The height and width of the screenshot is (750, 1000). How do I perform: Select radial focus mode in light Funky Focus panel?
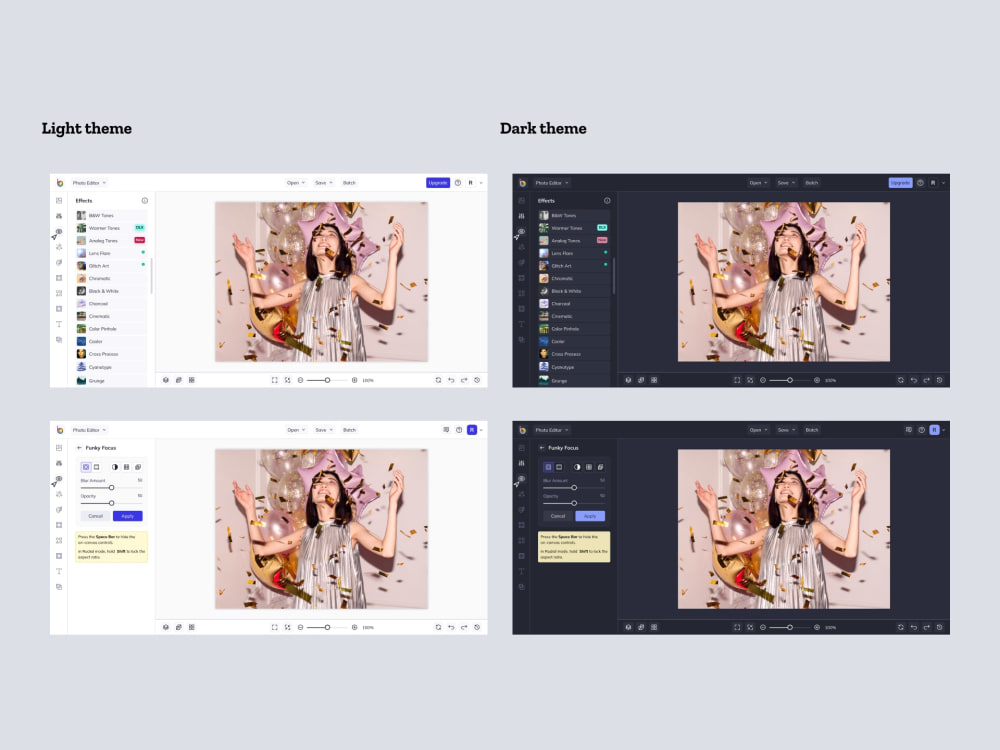pos(86,467)
